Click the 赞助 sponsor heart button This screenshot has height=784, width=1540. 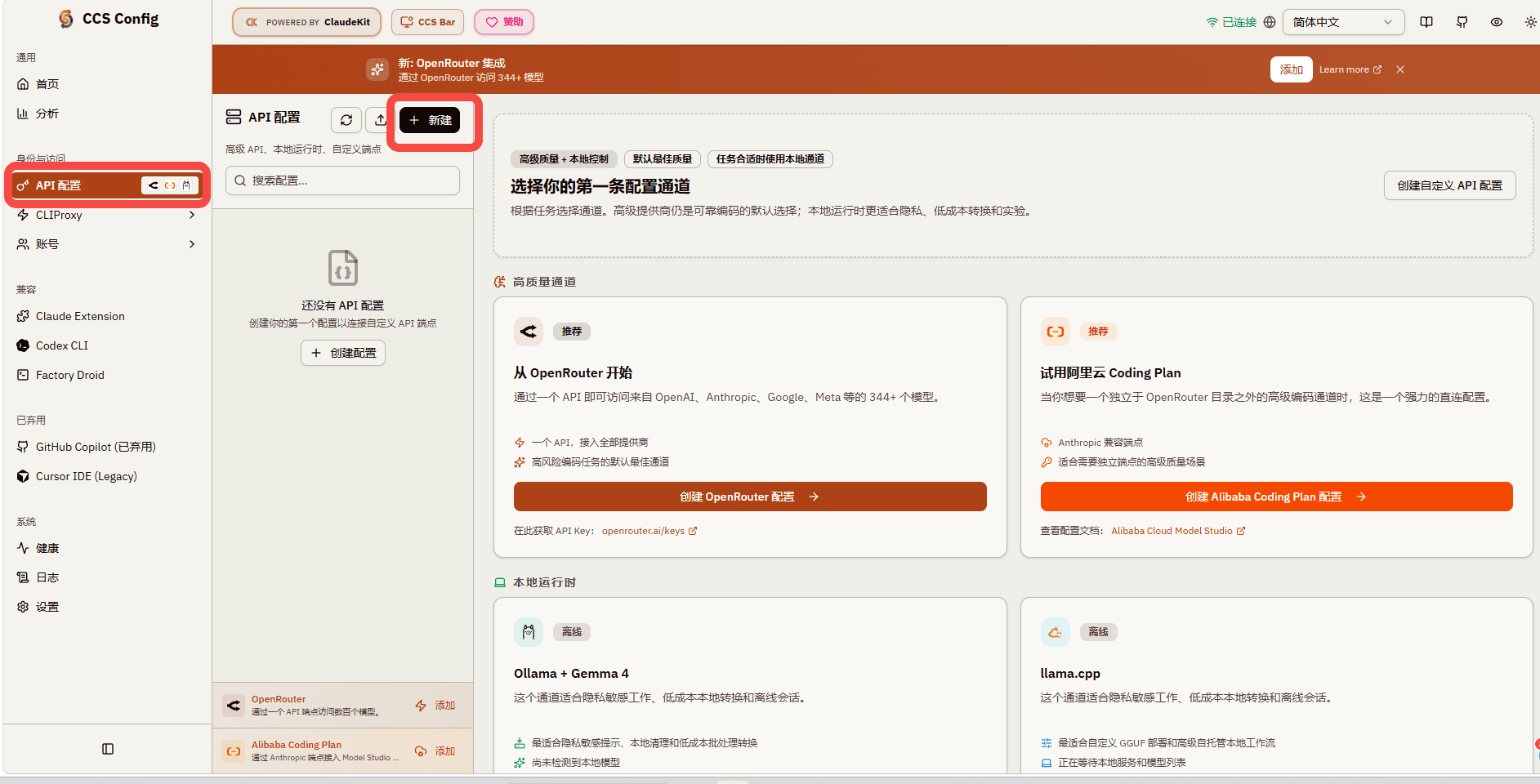coord(504,22)
